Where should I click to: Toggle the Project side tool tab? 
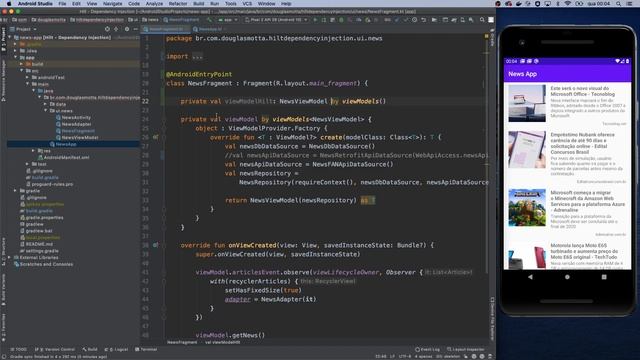tap(3, 39)
